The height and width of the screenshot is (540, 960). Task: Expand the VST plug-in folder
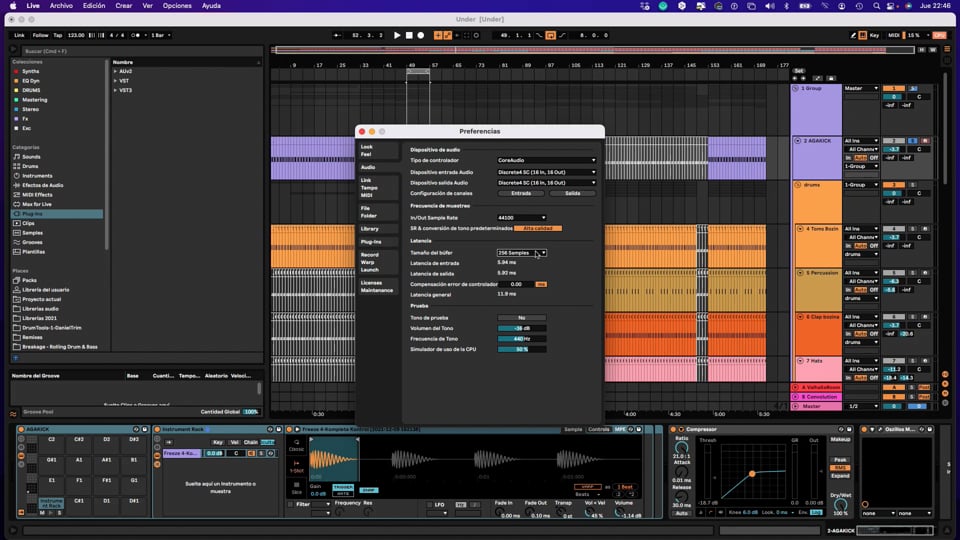tap(115, 81)
